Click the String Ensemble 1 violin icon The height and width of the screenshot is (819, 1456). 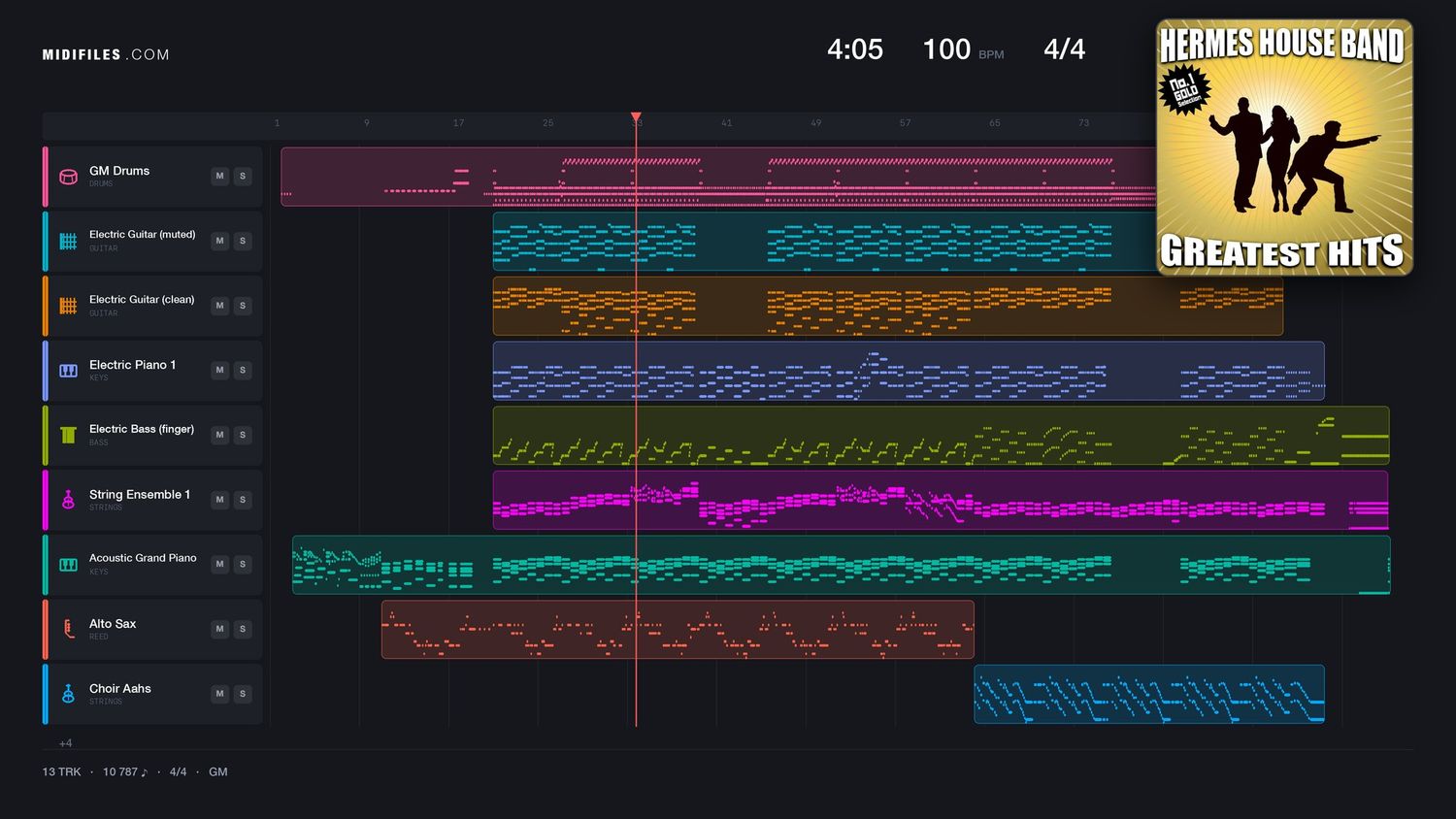(68, 500)
